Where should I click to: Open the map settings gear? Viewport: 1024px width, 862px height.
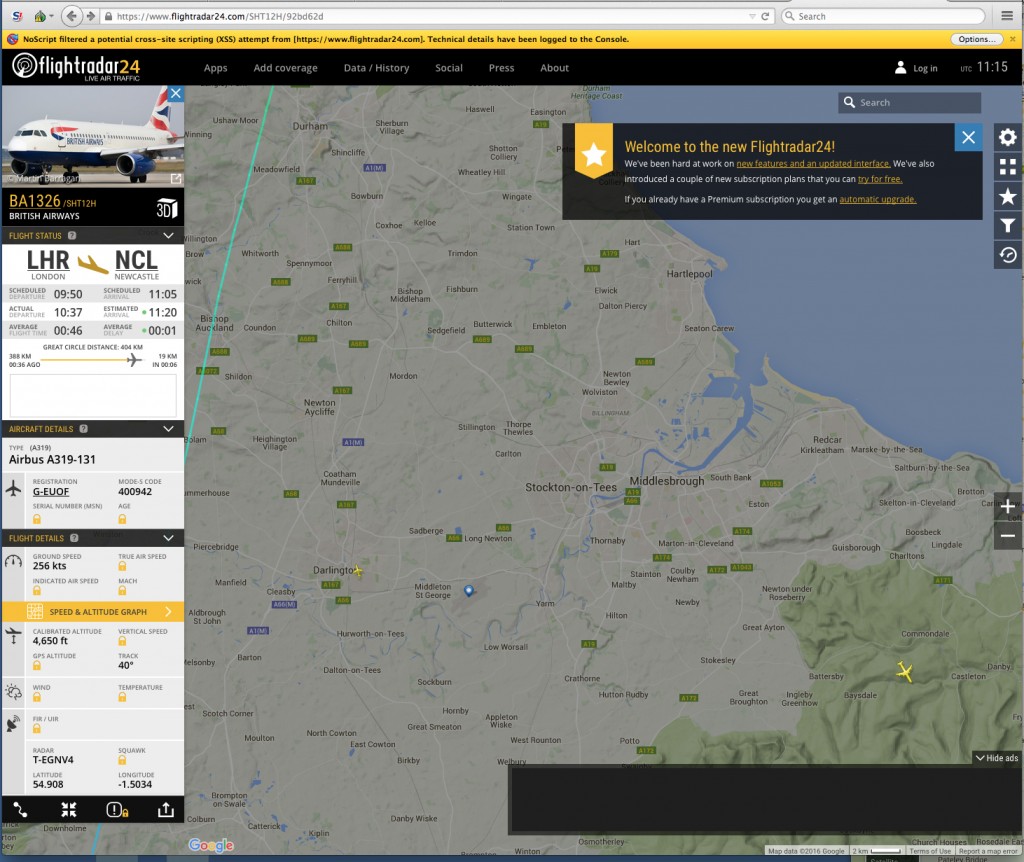(x=1008, y=138)
